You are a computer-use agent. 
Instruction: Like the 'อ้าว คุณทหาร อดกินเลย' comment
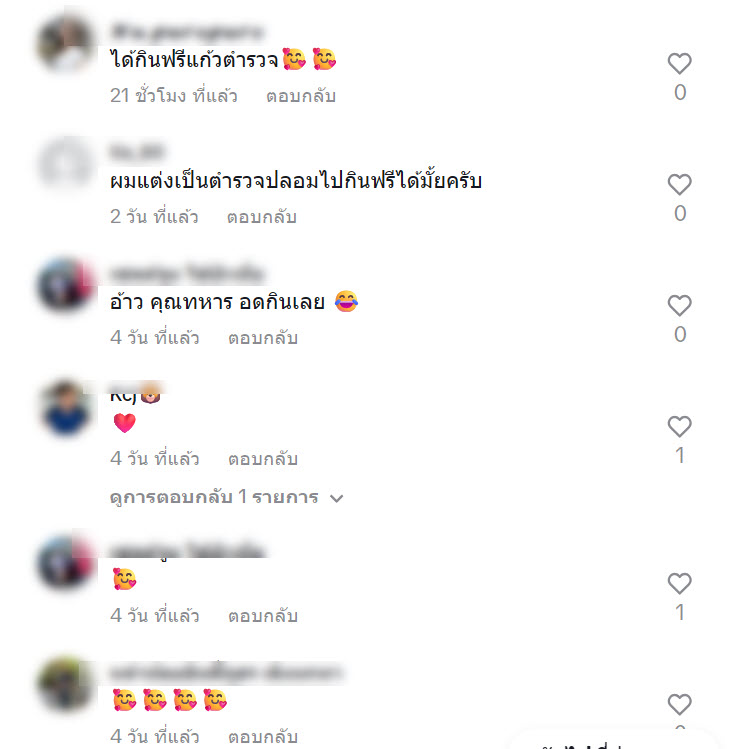[x=679, y=305]
